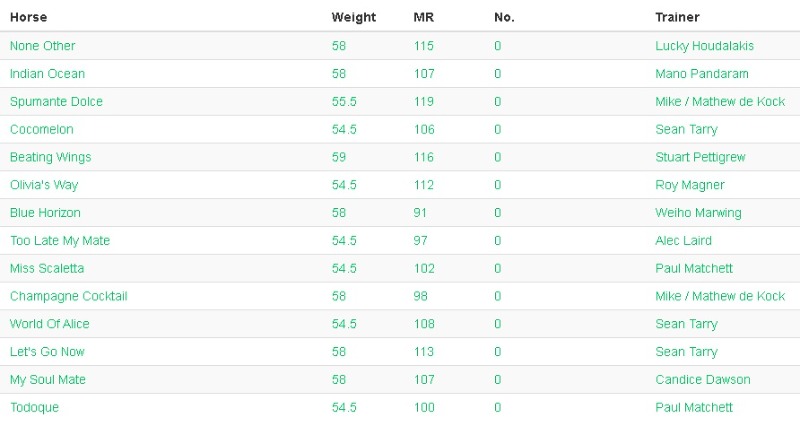Click the MR column header
This screenshot has height=437, width=800.
[x=423, y=17]
